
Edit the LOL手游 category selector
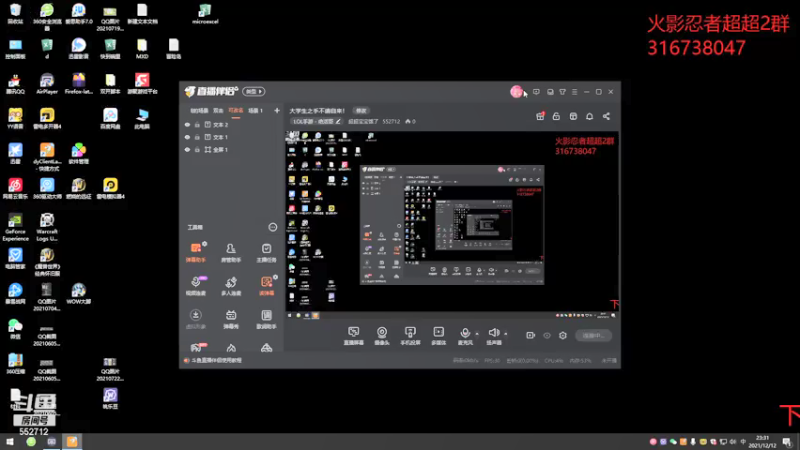pyautogui.click(x=316, y=121)
